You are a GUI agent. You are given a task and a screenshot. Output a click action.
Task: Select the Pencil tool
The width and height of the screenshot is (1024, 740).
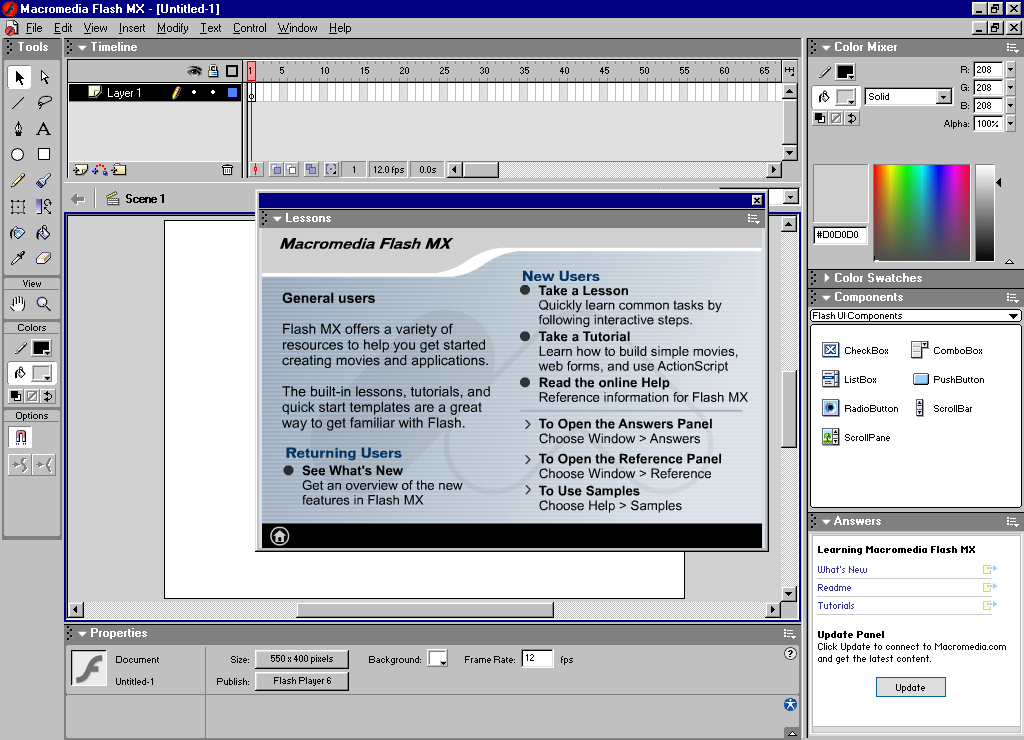(19, 180)
